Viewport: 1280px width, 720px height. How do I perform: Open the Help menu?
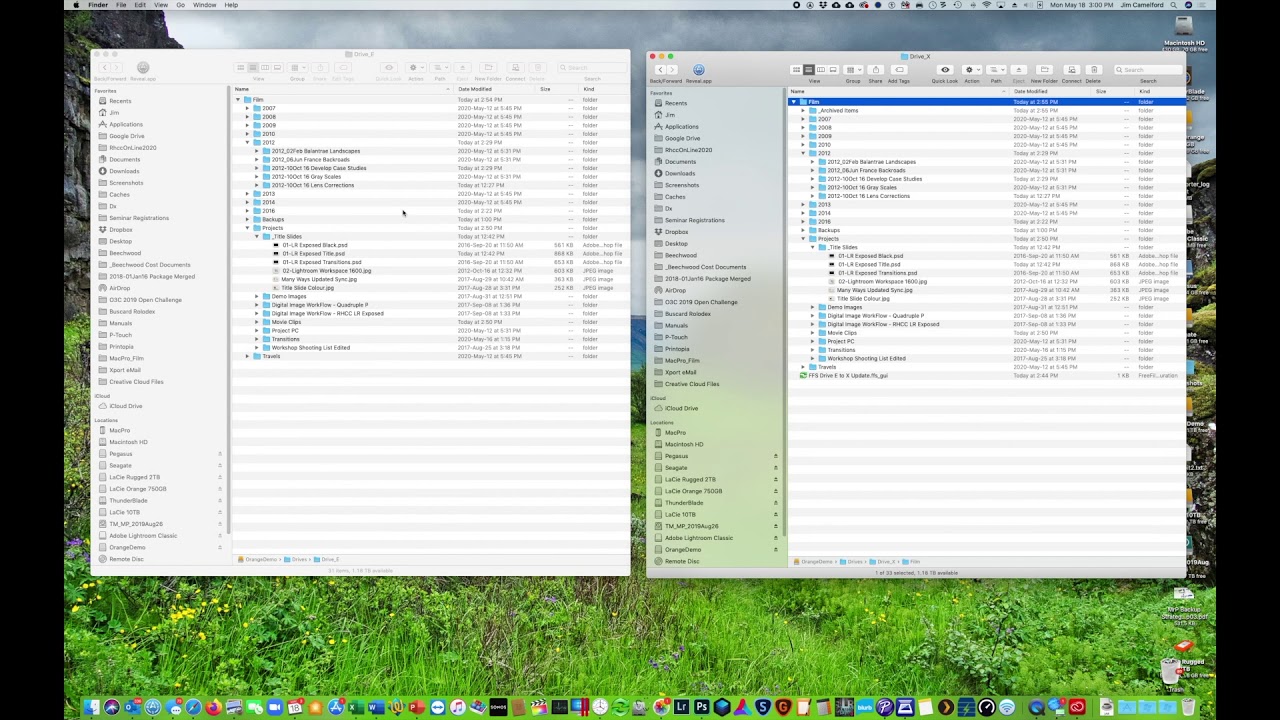(x=231, y=5)
